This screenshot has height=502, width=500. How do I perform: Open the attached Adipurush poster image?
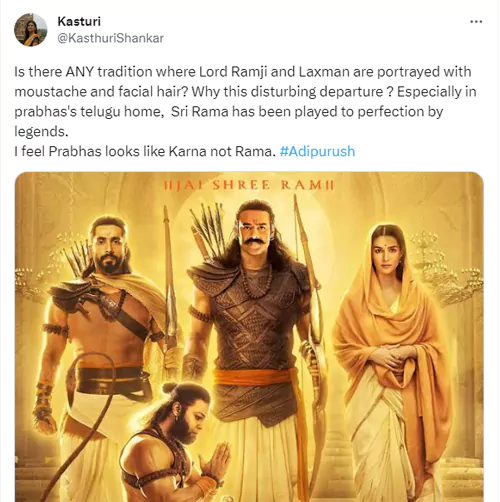(x=249, y=337)
